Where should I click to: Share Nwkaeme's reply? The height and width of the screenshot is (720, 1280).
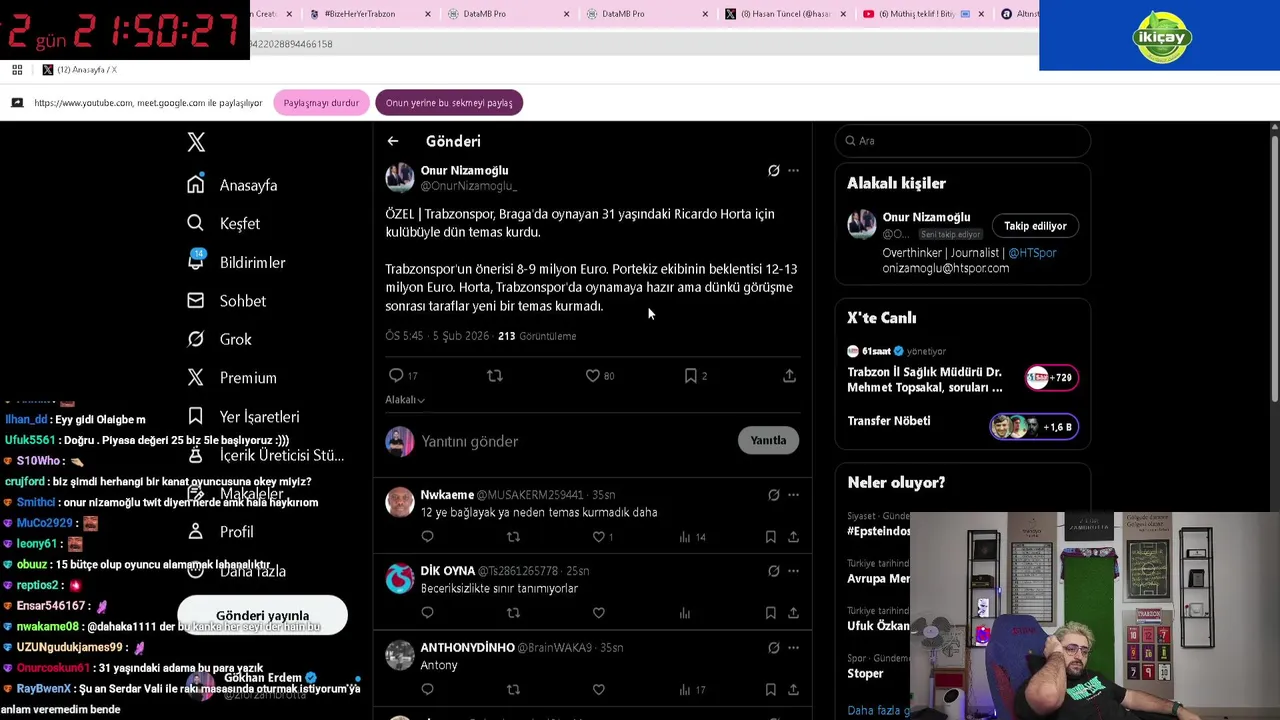pyautogui.click(x=793, y=537)
